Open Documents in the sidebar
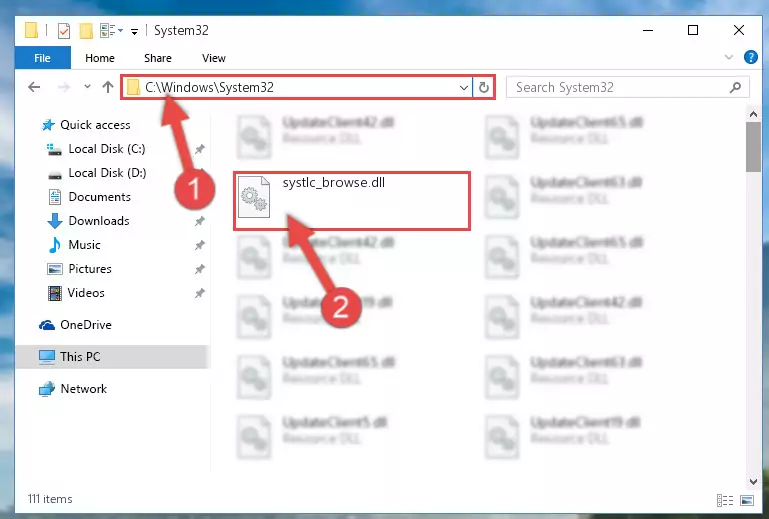The image size is (769, 519). [x=100, y=197]
